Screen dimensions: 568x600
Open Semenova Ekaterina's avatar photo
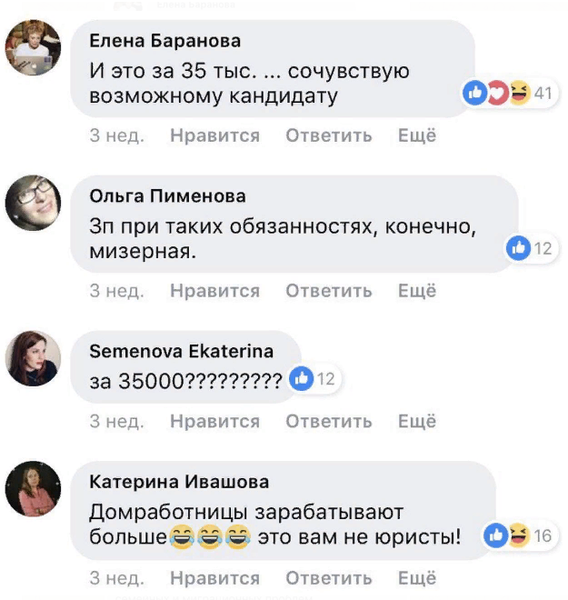point(33,358)
